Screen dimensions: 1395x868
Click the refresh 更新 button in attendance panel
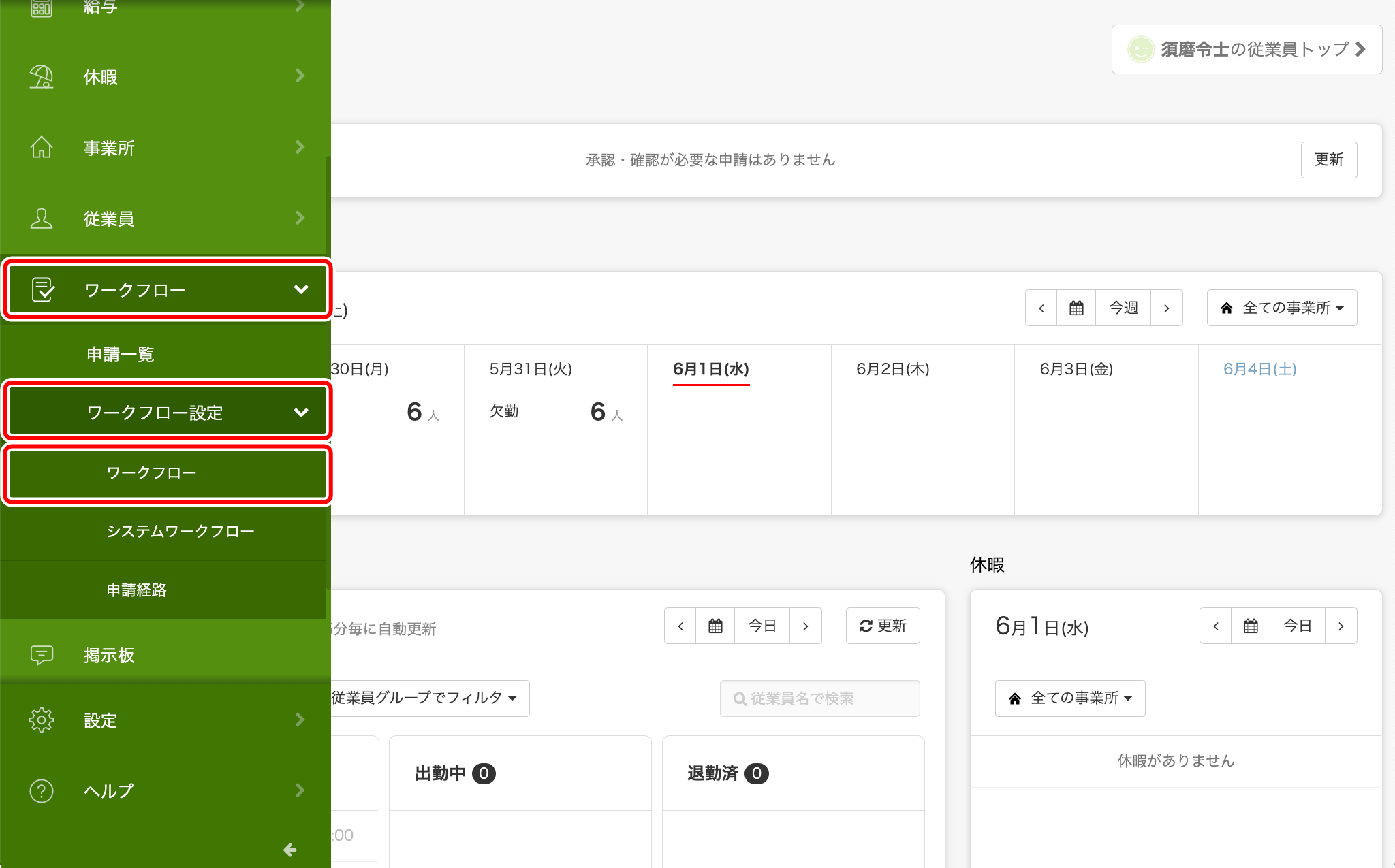click(x=883, y=626)
